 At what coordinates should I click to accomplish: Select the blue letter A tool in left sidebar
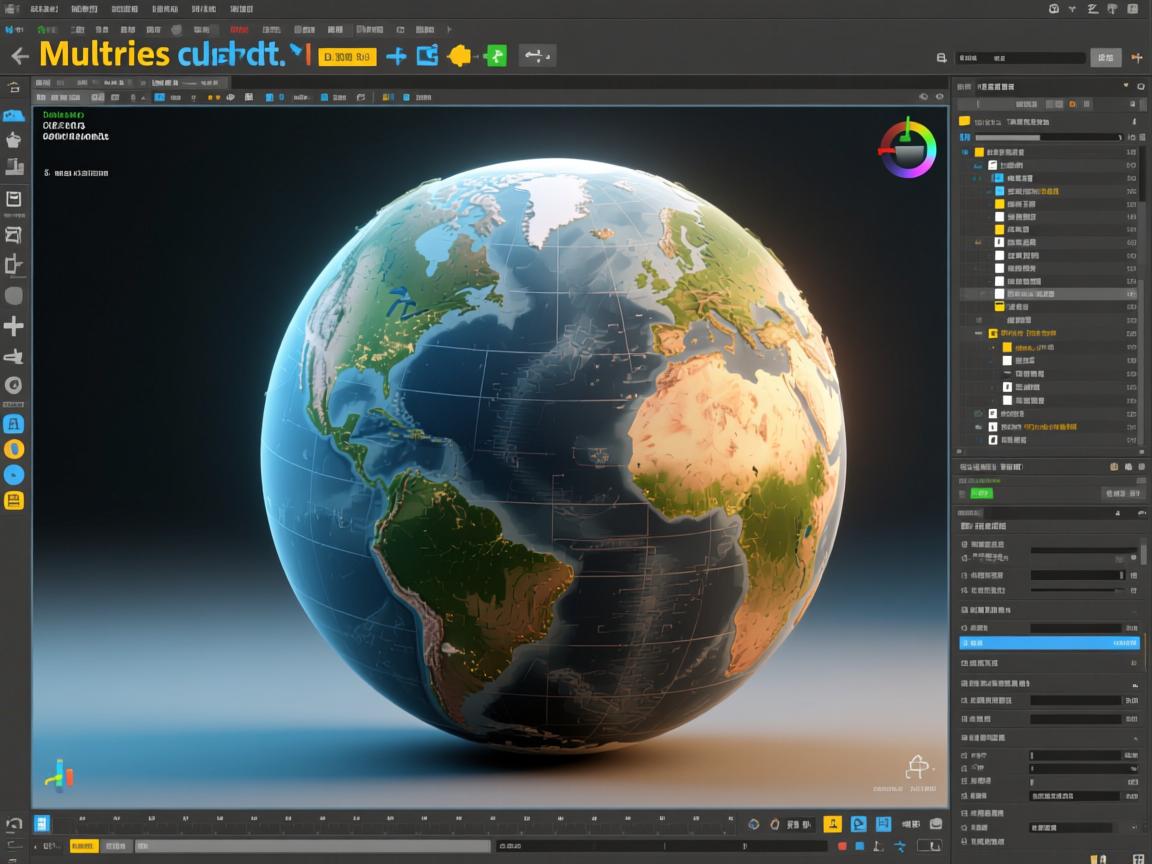point(14,424)
